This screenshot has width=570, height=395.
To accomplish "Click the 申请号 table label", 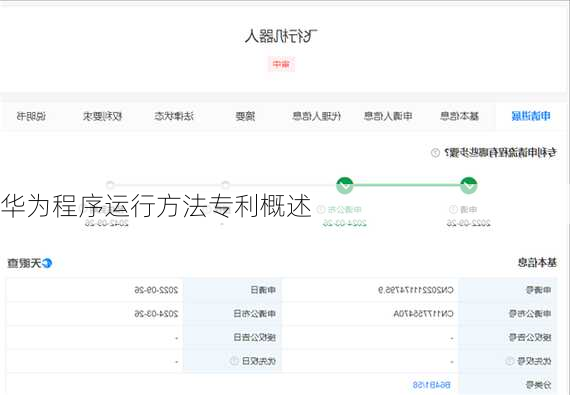I will click(538, 290).
